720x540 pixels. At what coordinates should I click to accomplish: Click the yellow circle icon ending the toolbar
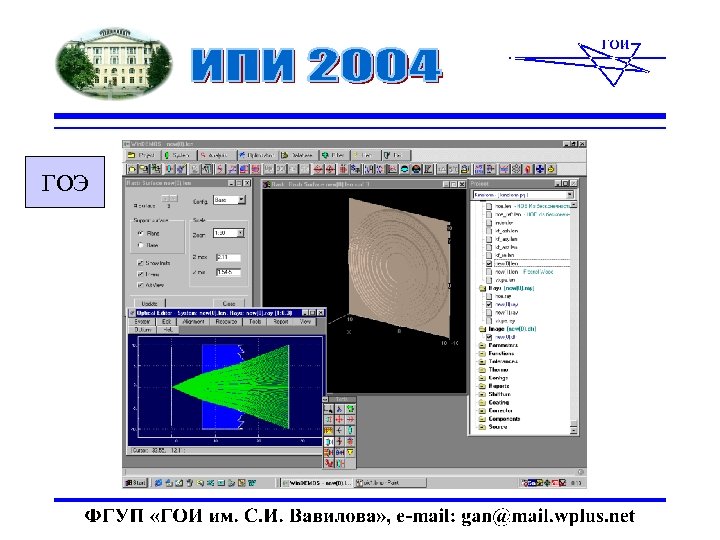551,169
